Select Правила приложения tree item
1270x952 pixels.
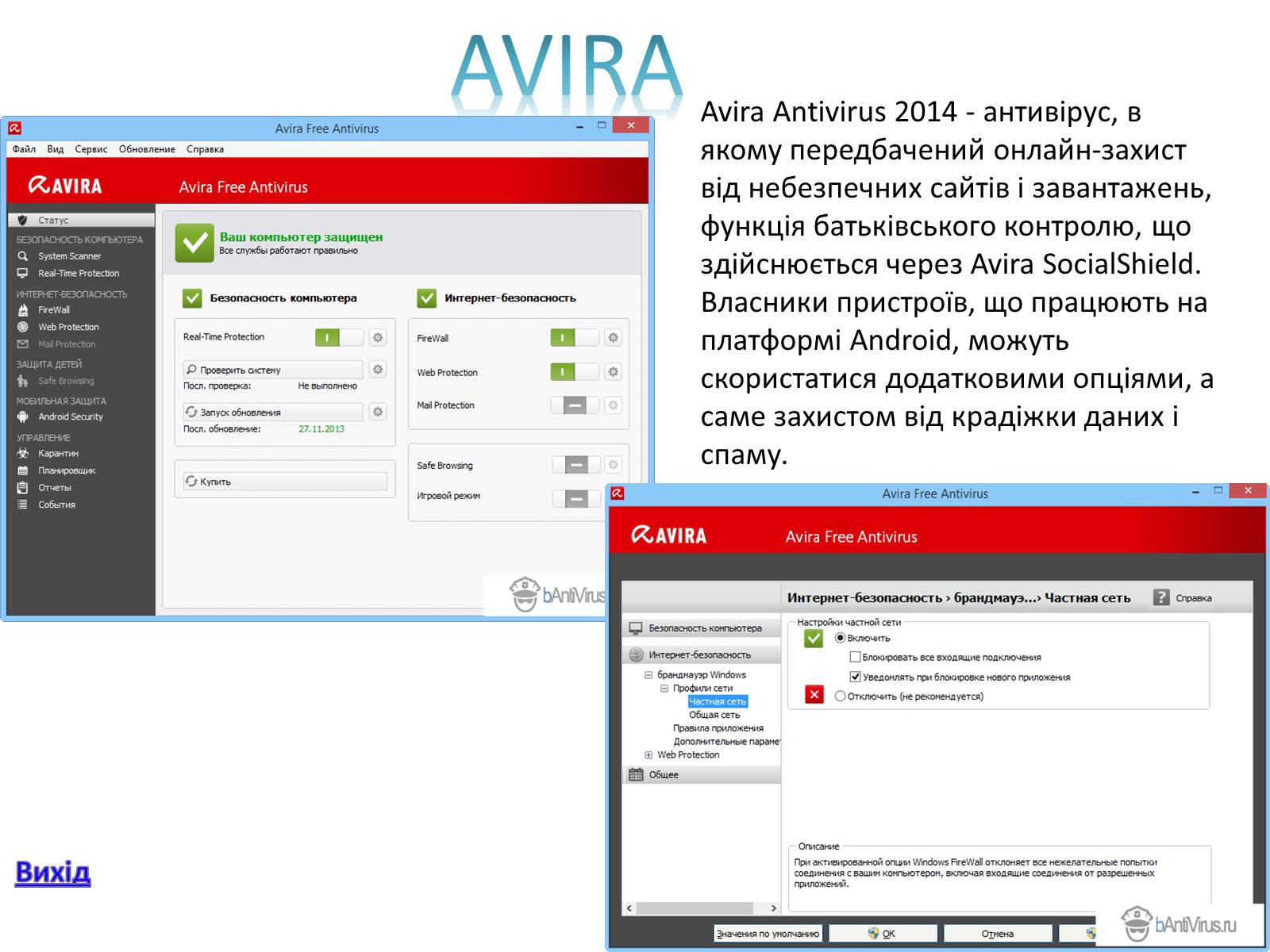coord(718,728)
